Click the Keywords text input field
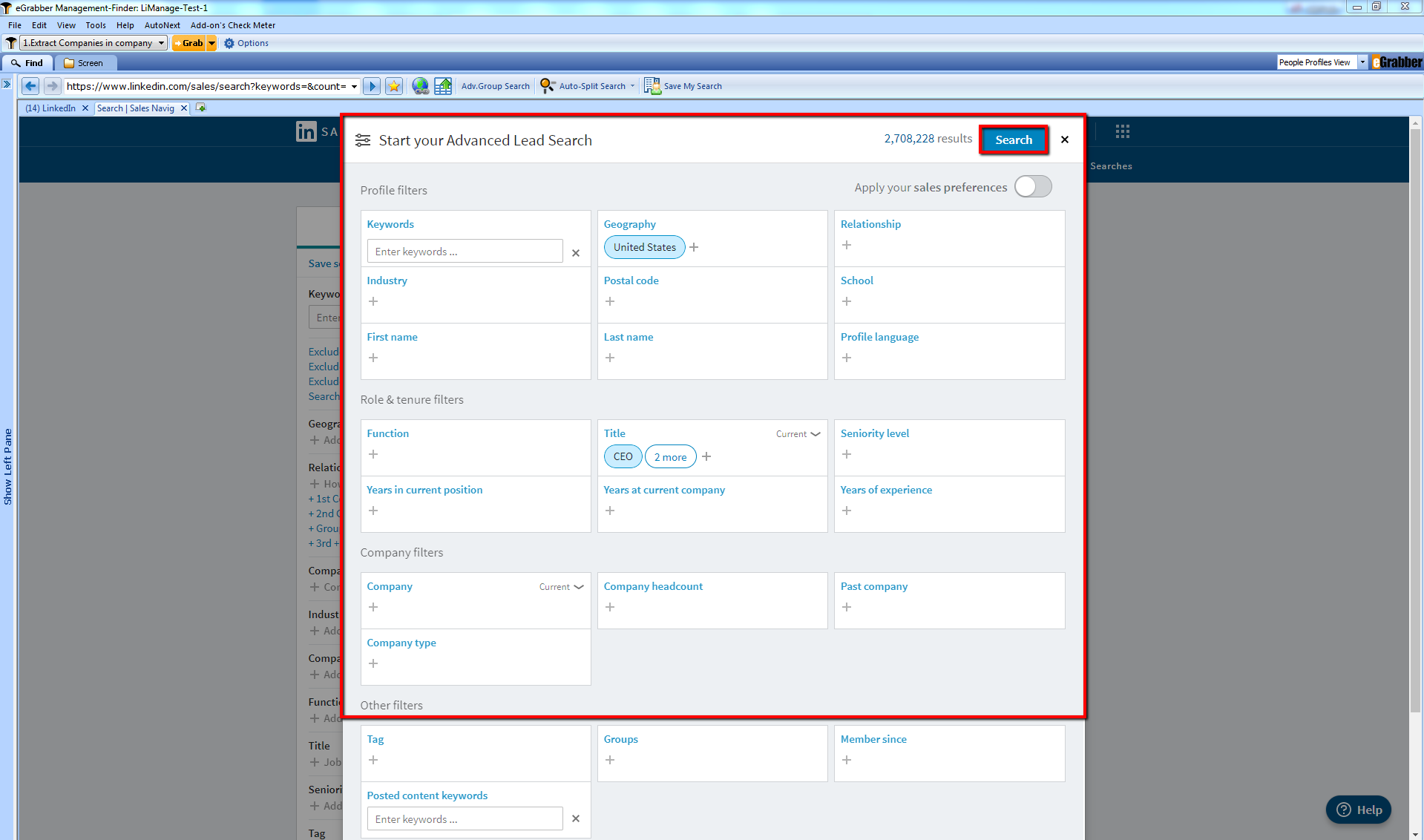The height and width of the screenshot is (840, 1424). click(x=465, y=252)
